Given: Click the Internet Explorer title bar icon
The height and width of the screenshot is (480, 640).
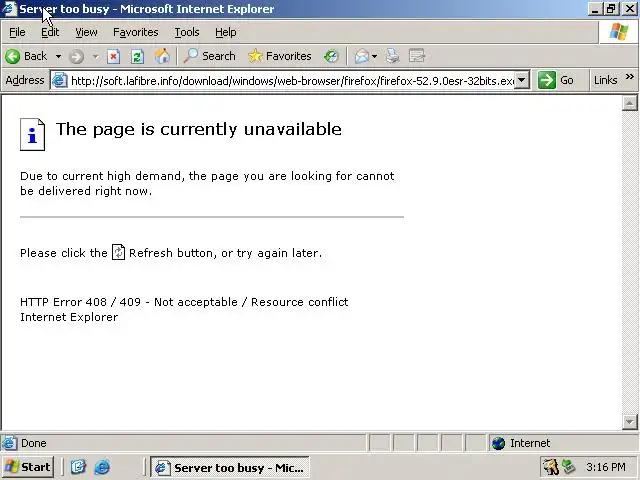Looking at the screenshot, I should coord(10,9).
